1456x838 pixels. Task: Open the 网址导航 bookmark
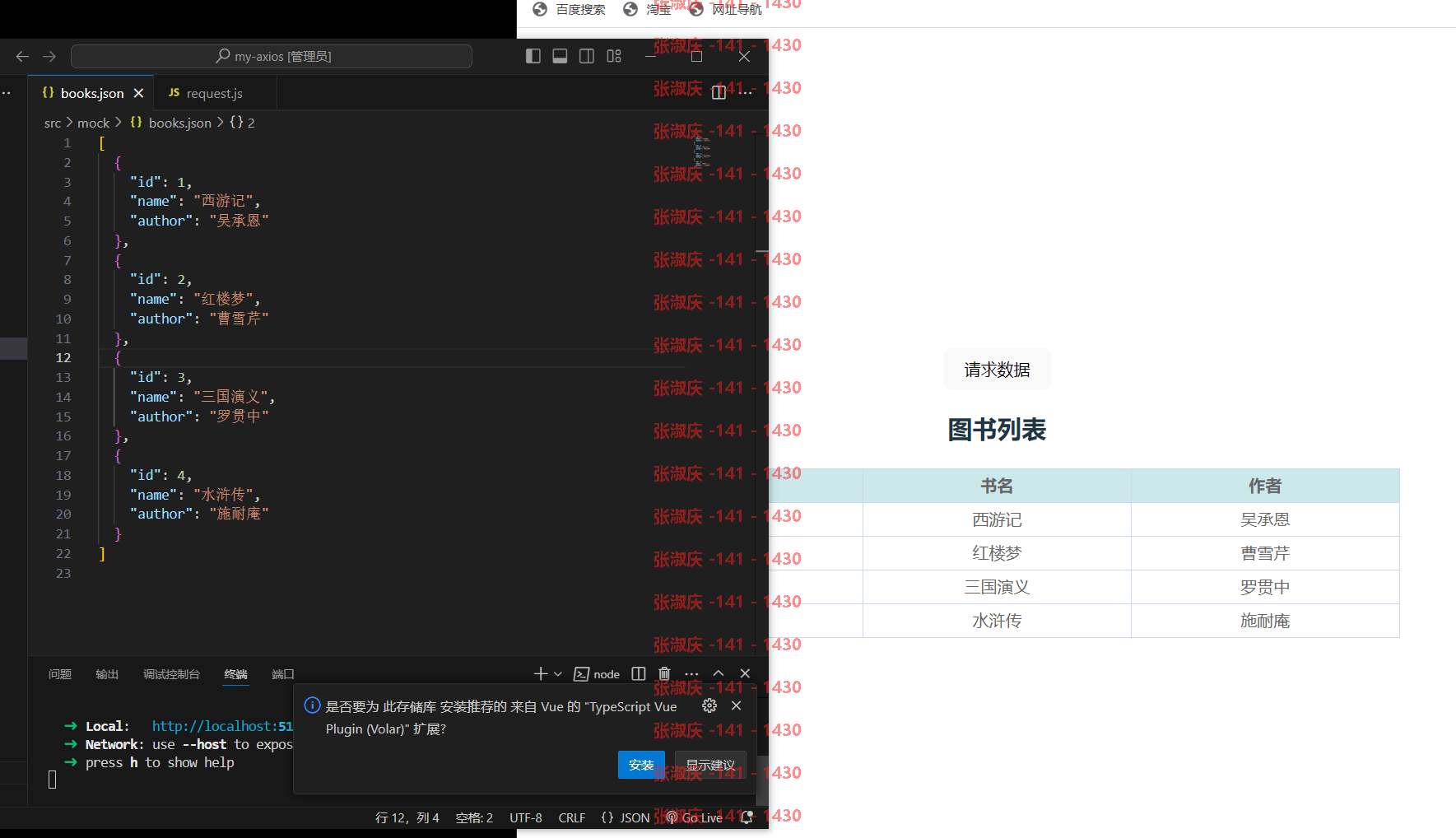click(726, 9)
